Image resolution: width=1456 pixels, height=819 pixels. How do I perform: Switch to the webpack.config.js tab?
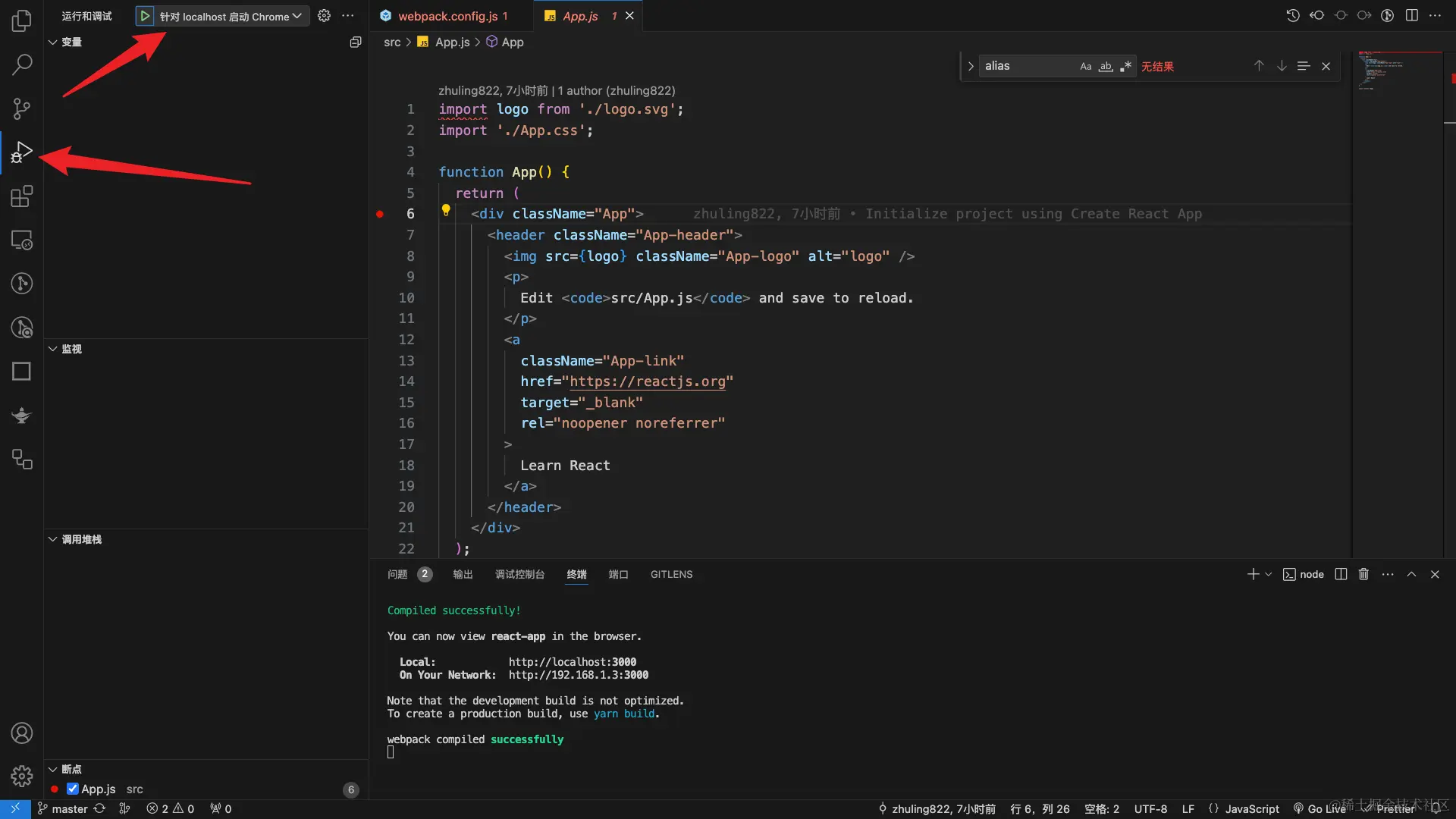[x=447, y=16]
